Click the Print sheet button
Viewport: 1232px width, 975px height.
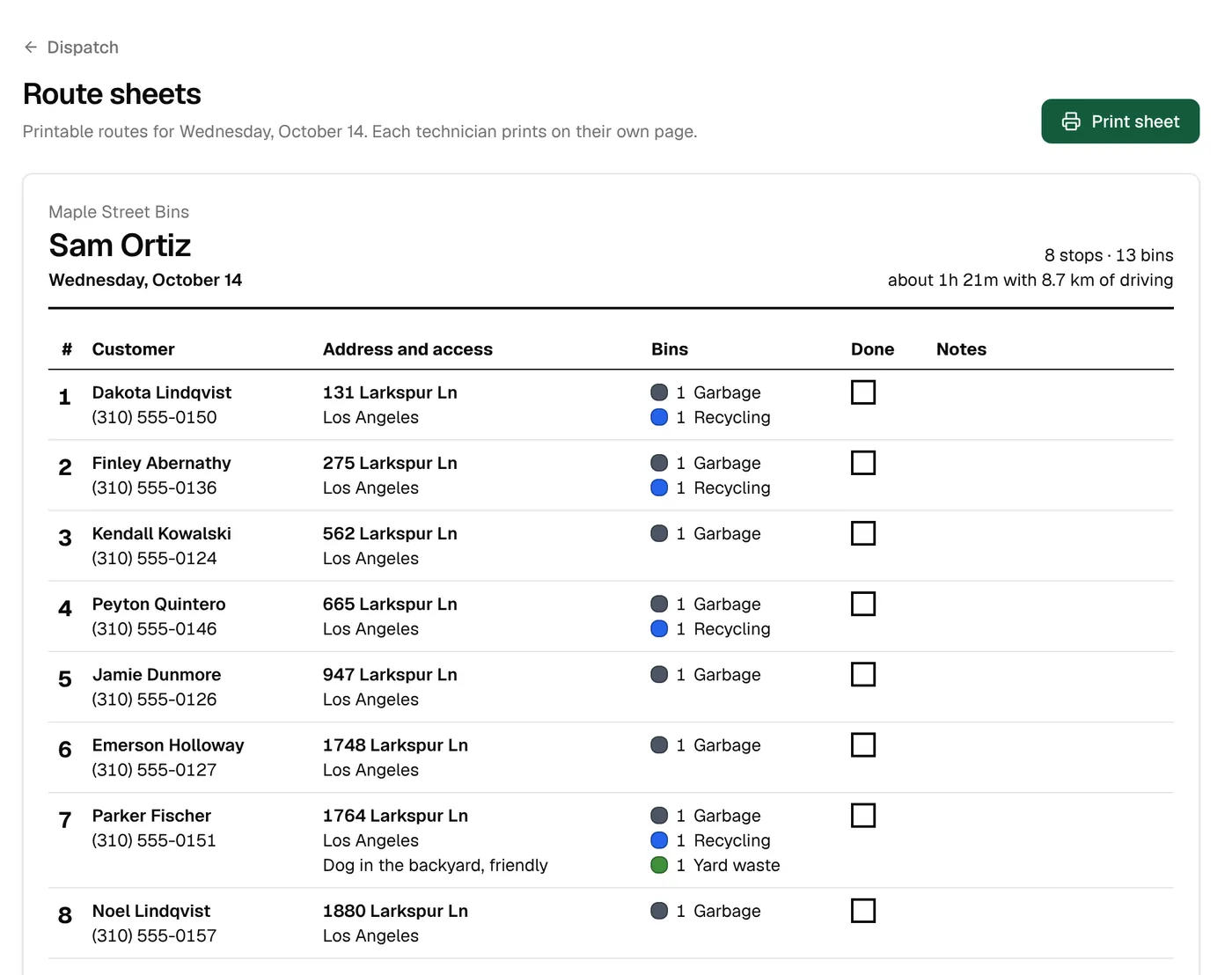tap(1120, 121)
